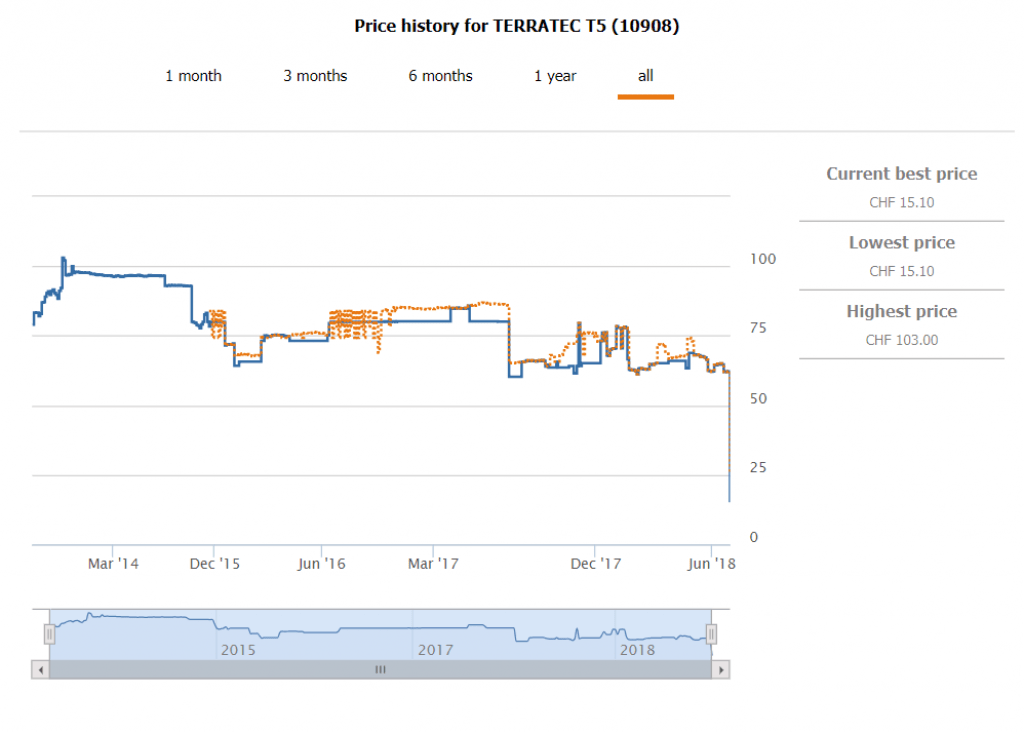Image resolution: width=1024 pixels, height=732 pixels.
Task: Click the right navigator range handle
Action: point(711,634)
